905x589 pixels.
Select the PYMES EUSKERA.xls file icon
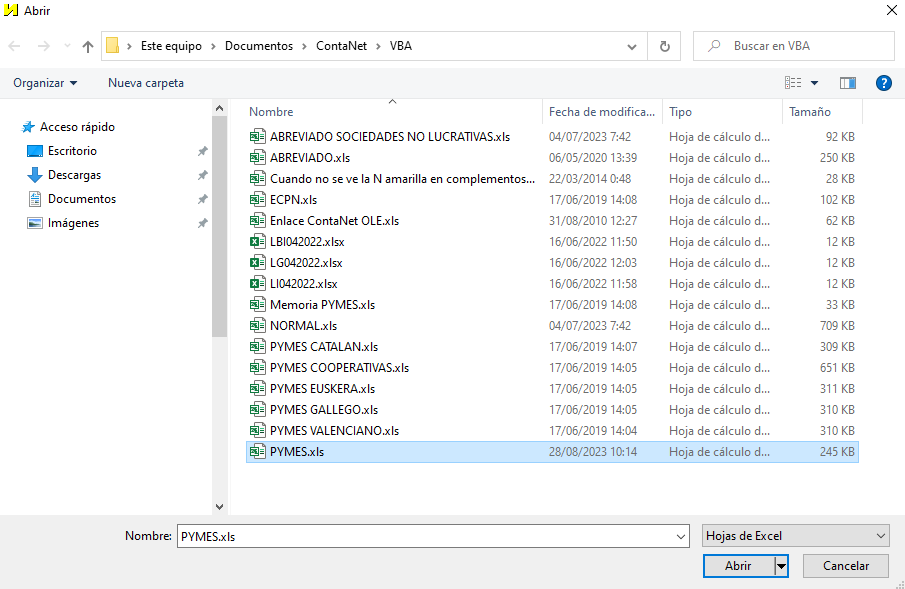tap(257, 389)
